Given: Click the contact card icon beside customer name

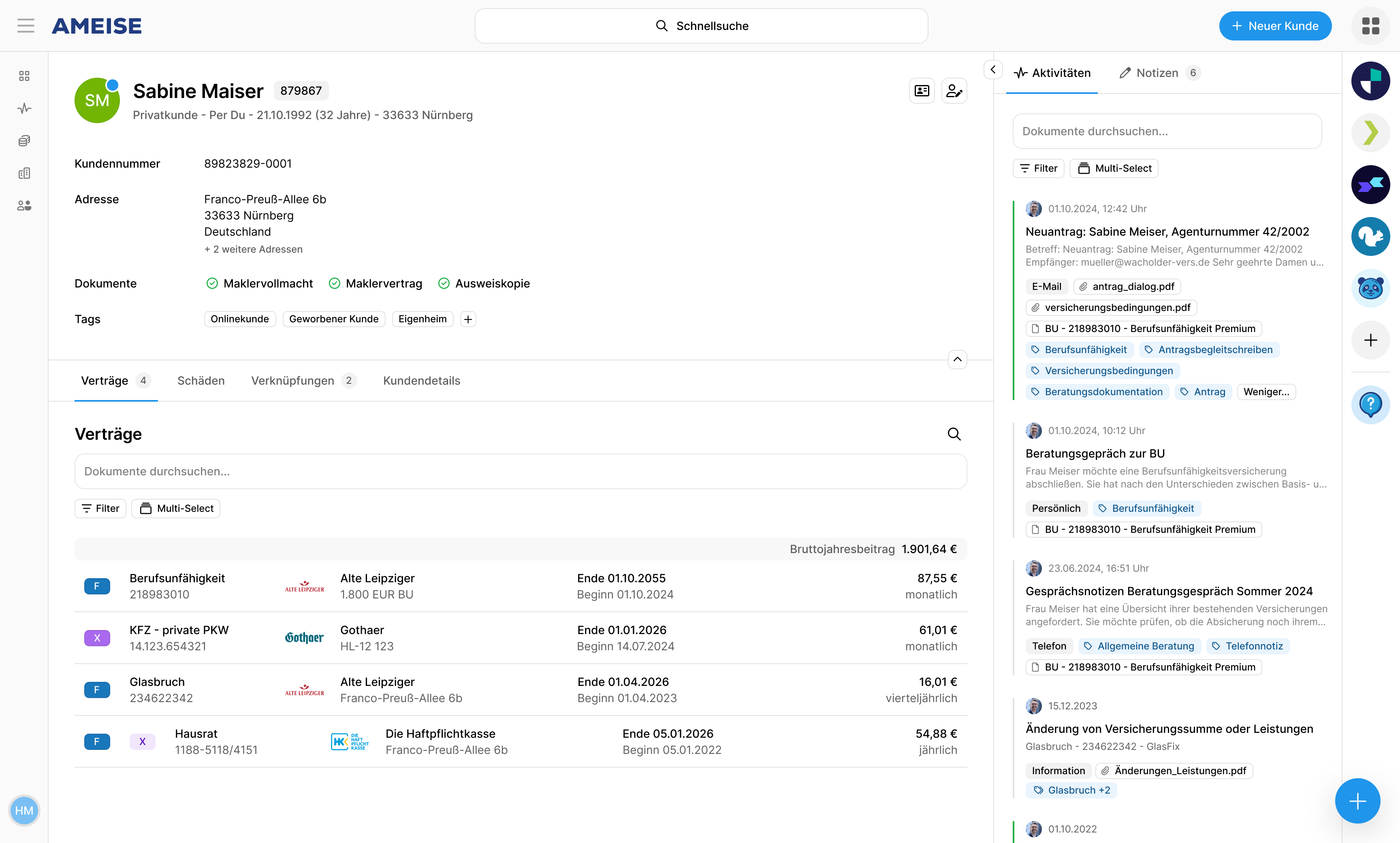Looking at the screenshot, I should click(x=922, y=91).
